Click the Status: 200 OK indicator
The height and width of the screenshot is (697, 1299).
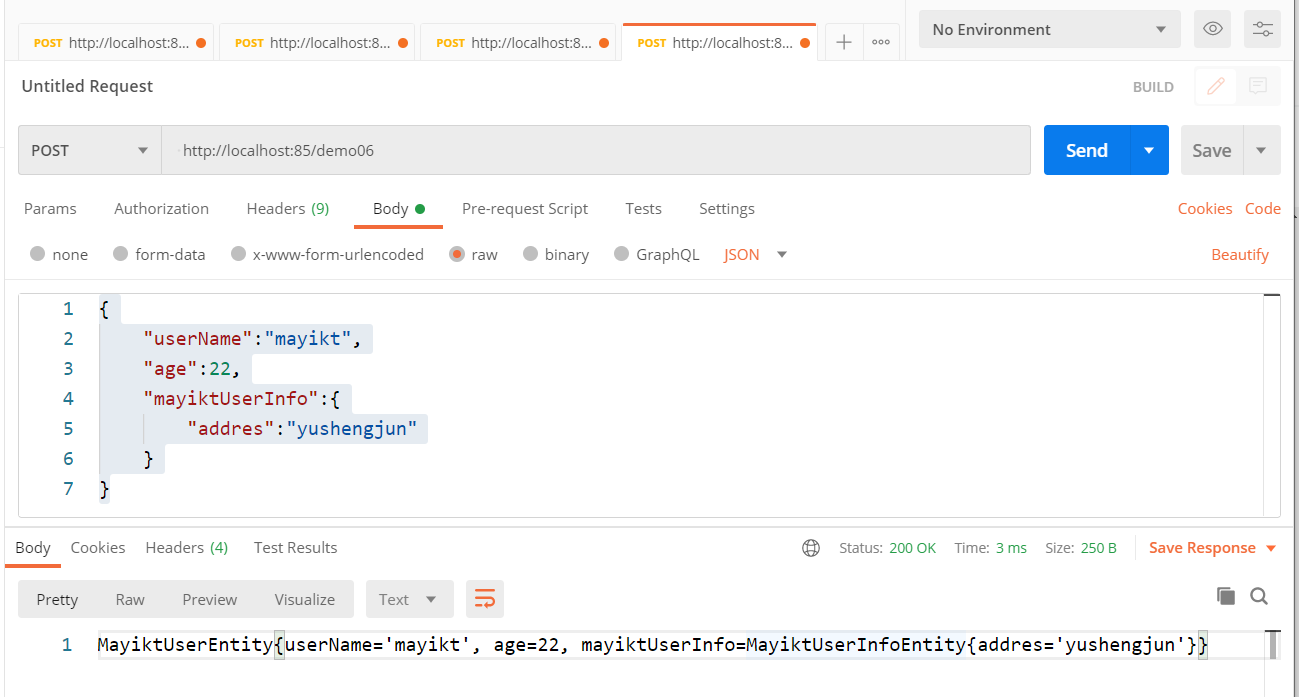[887, 548]
